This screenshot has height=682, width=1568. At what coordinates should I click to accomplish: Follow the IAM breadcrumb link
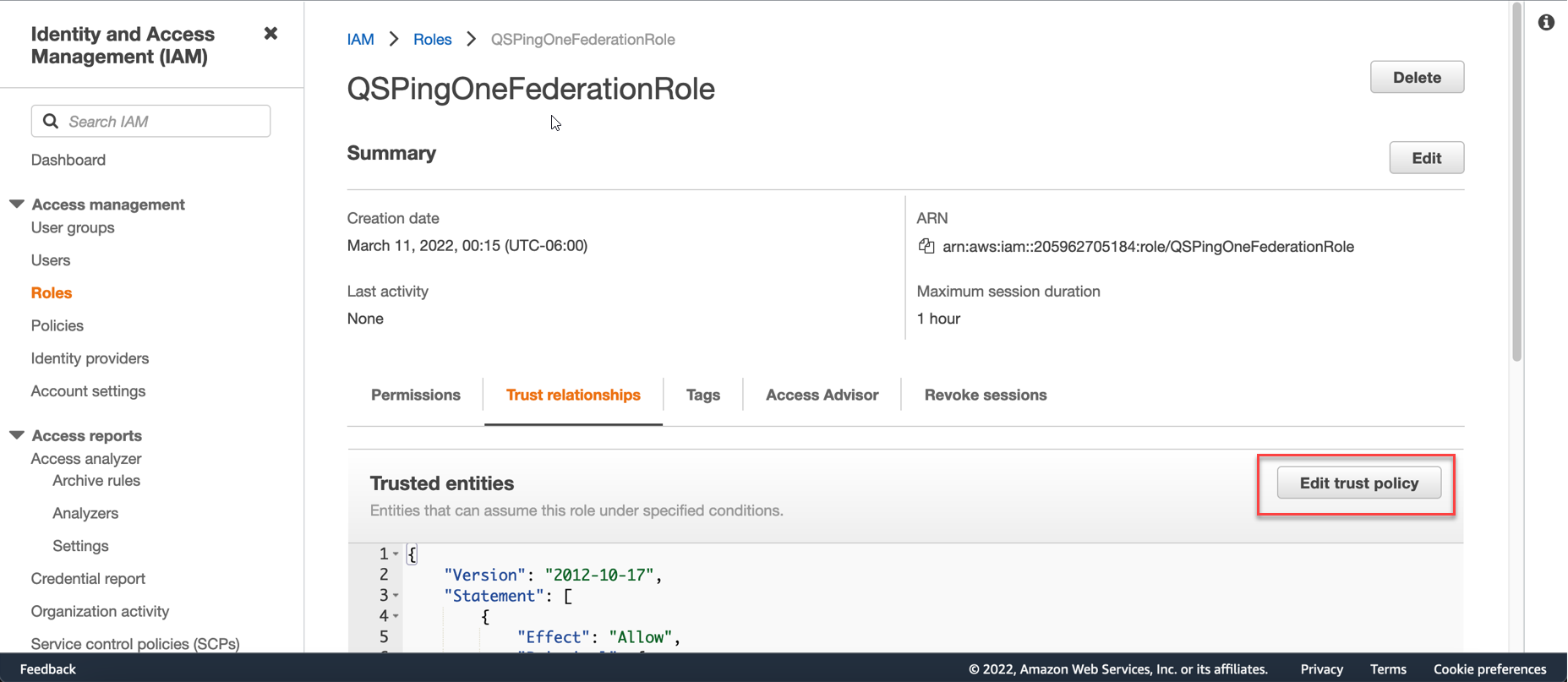tap(361, 39)
